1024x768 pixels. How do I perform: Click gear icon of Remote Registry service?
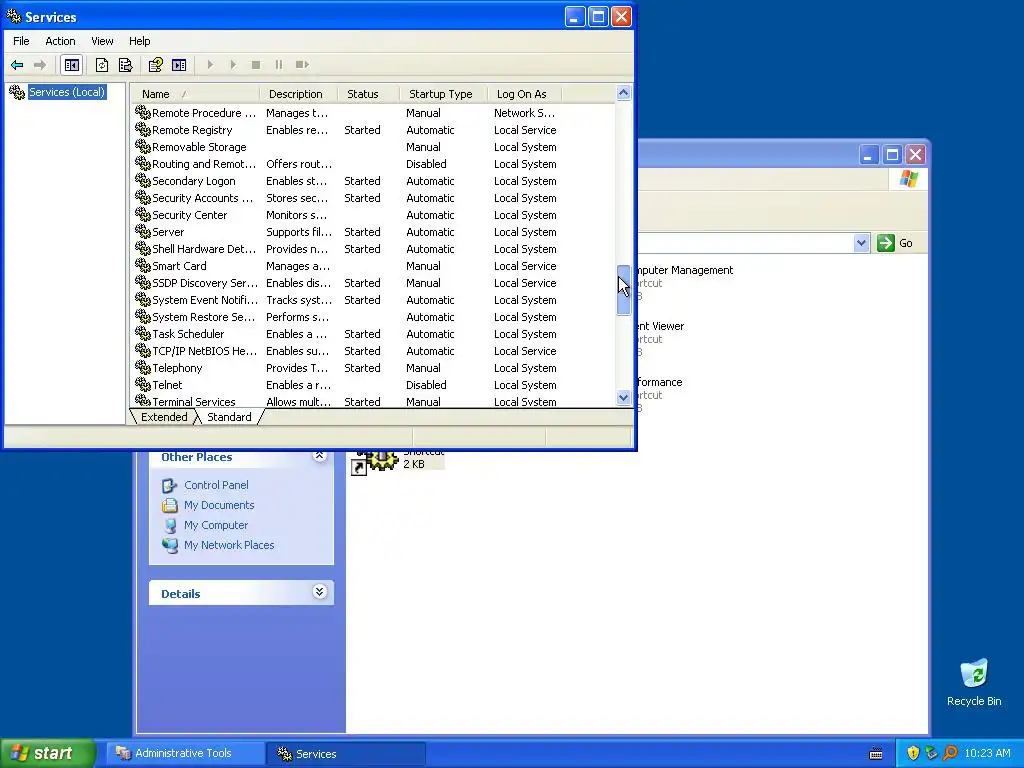[x=142, y=129]
